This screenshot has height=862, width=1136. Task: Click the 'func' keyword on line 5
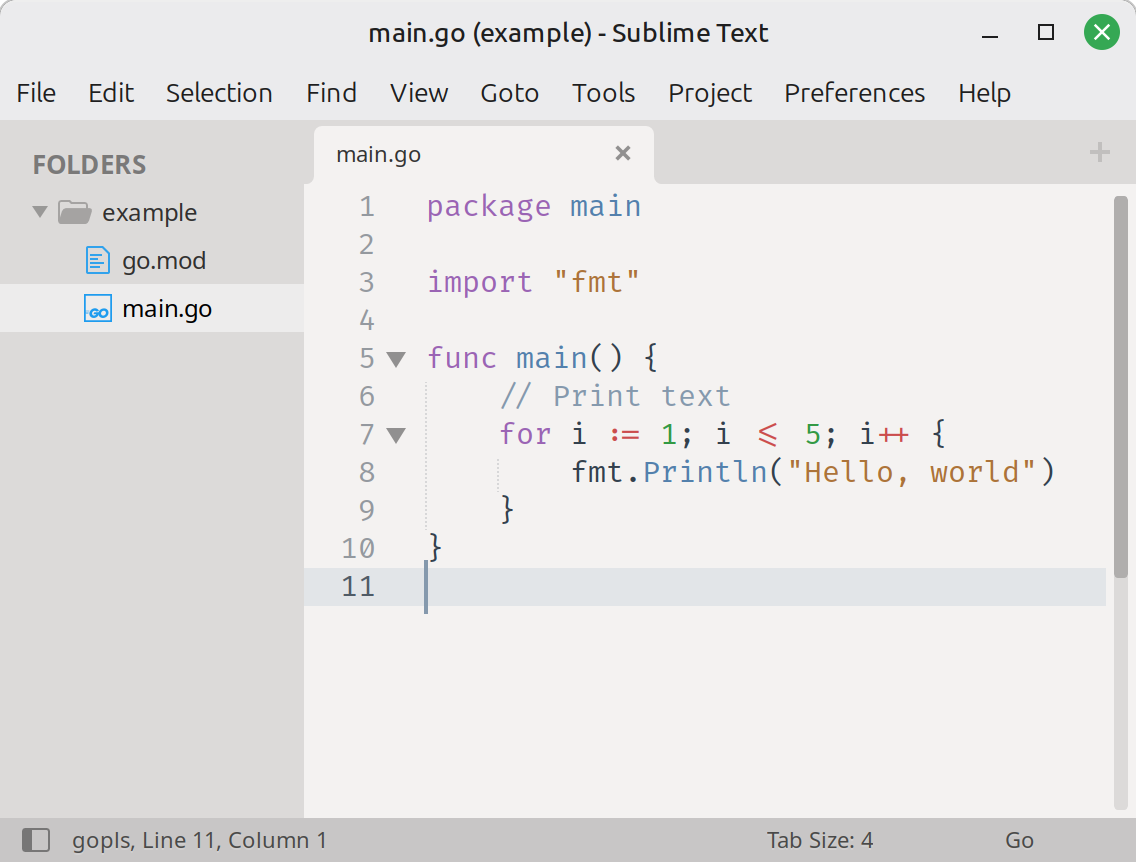462,359
